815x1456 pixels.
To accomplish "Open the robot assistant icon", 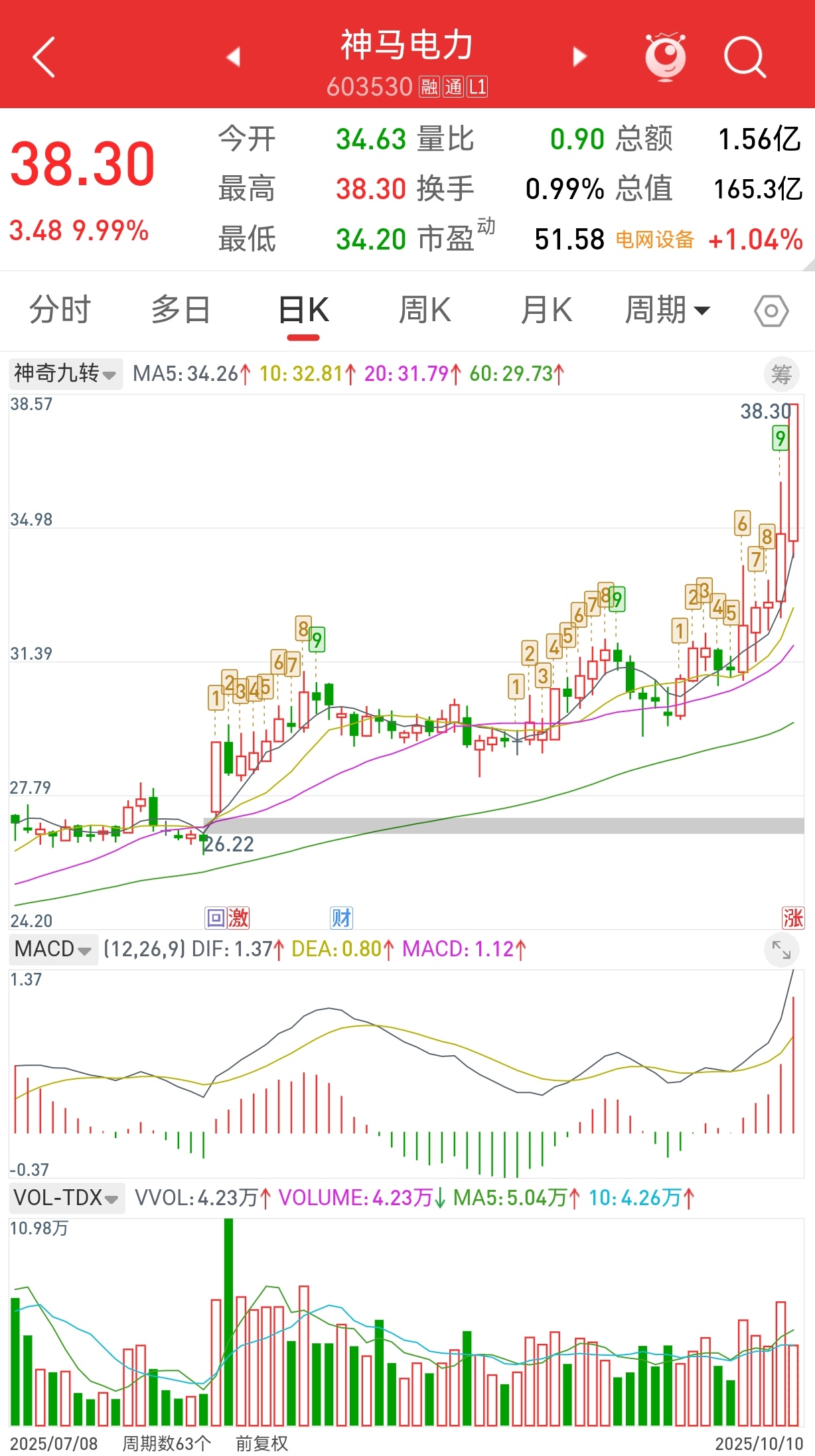I will tap(665, 57).
